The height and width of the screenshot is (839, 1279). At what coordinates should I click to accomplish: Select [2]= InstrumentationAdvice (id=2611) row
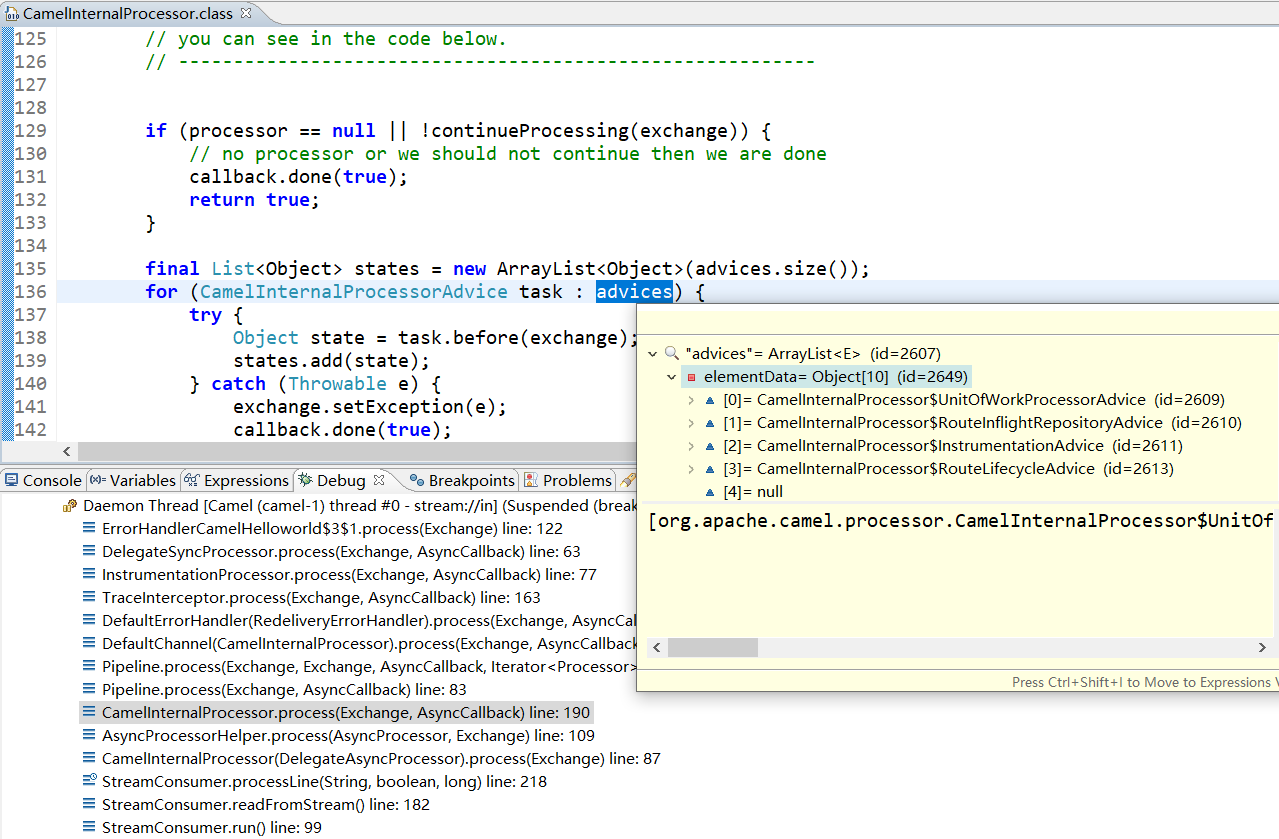point(952,446)
